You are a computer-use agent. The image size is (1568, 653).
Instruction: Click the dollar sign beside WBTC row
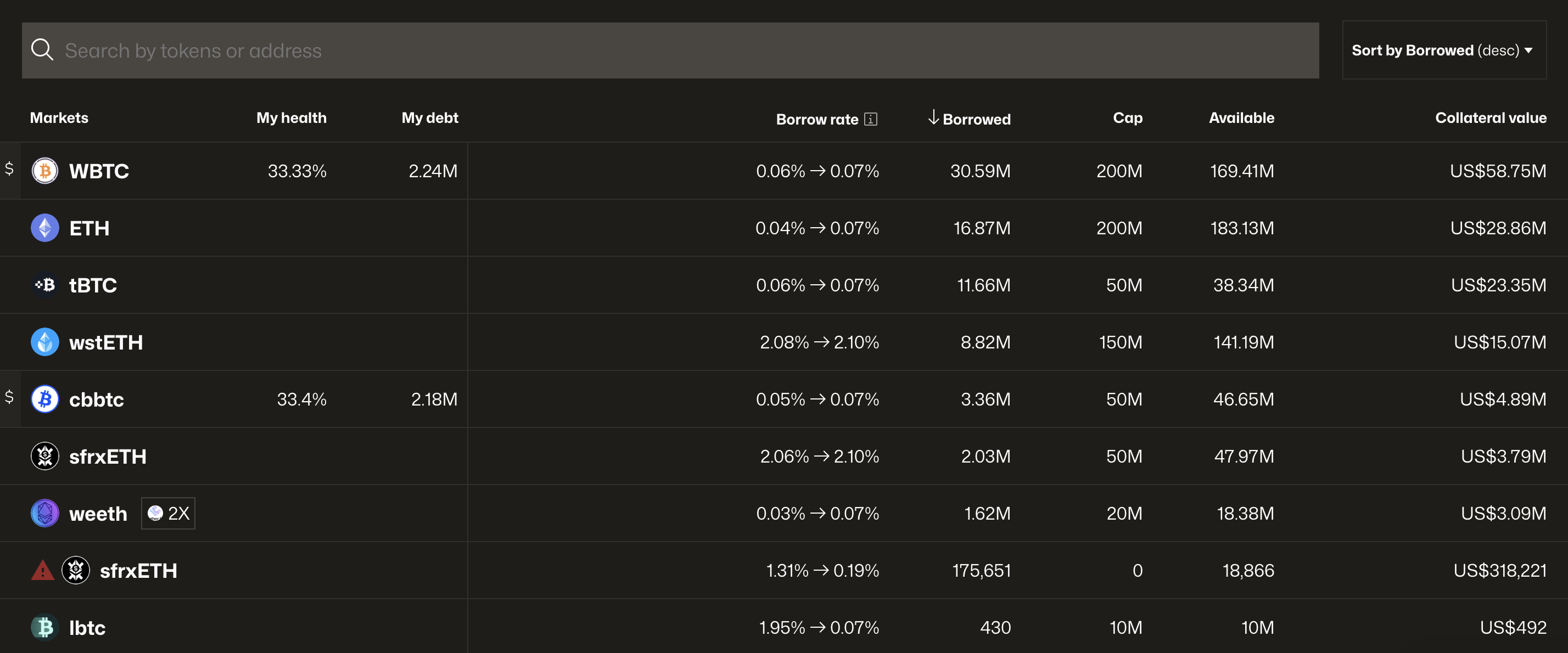click(x=9, y=169)
